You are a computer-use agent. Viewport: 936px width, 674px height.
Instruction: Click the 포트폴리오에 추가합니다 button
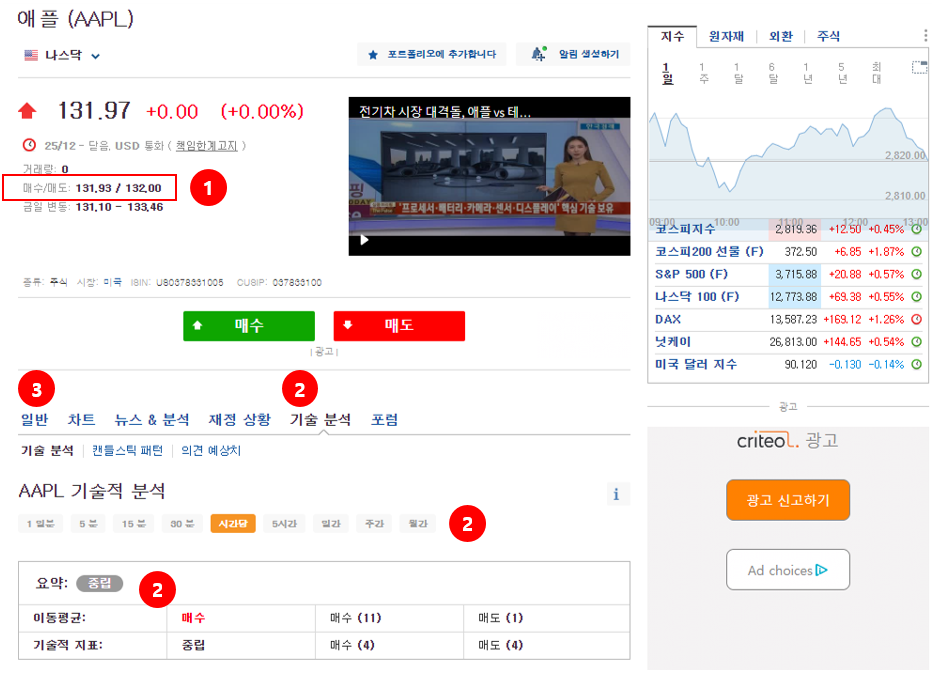pyautogui.click(x=432, y=54)
